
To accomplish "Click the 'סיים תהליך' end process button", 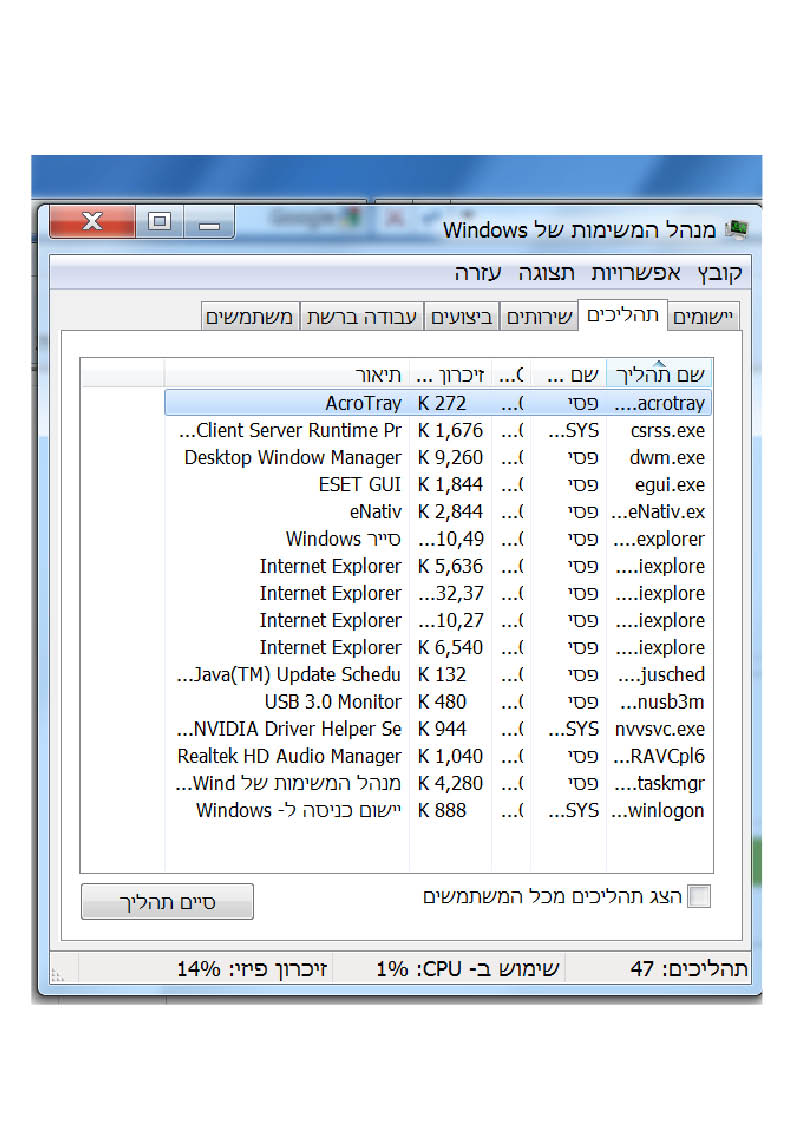I will point(168,902).
